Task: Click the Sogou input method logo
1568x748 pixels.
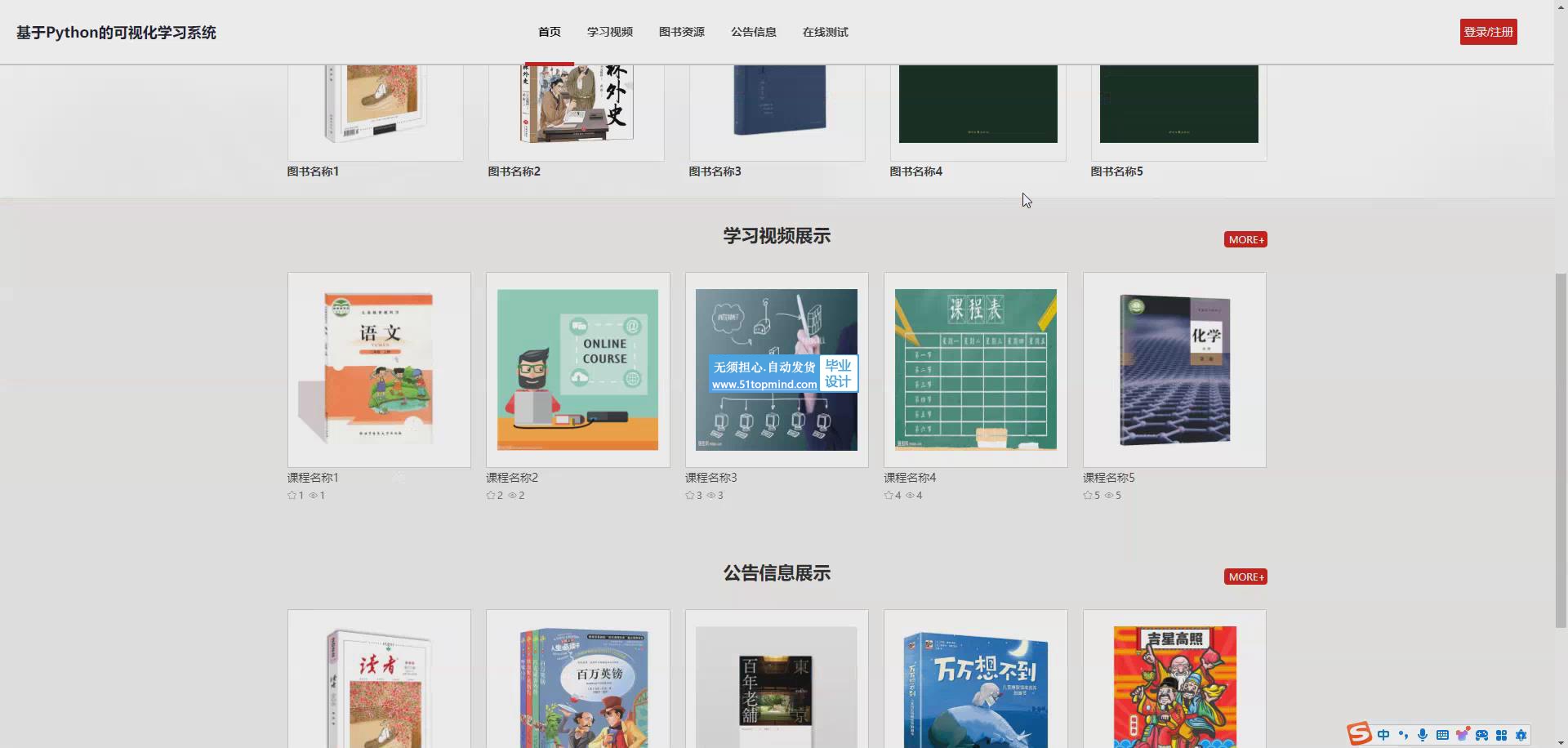Action: 1360,734
